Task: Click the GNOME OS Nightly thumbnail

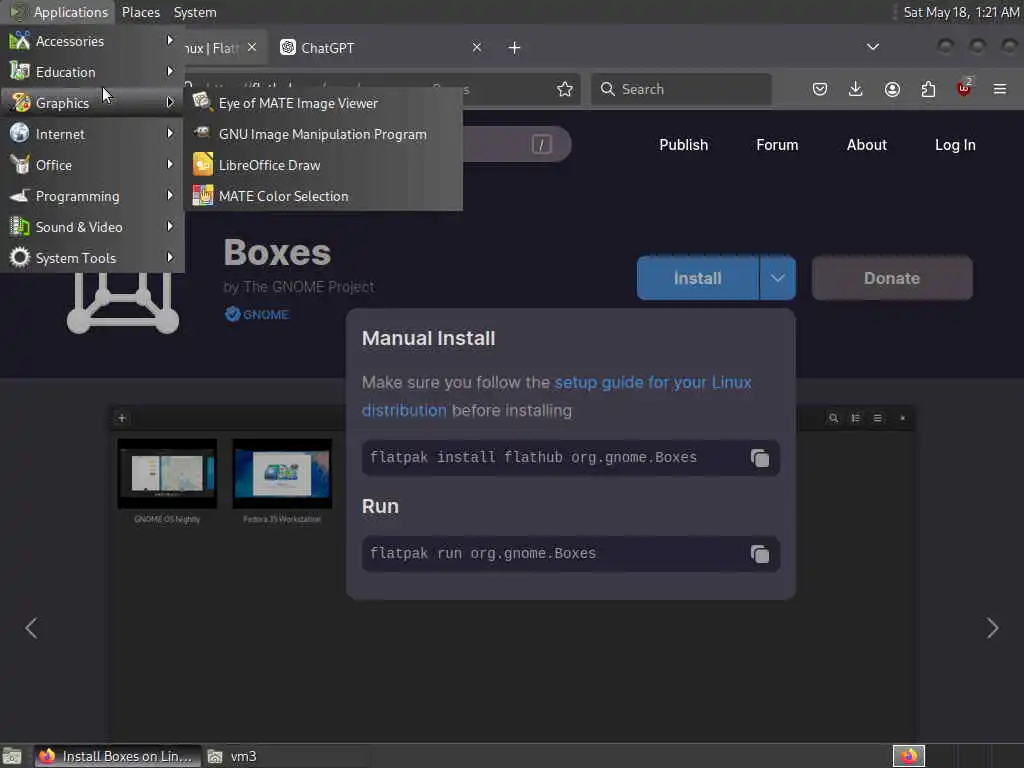Action: [x=167, y=473]
